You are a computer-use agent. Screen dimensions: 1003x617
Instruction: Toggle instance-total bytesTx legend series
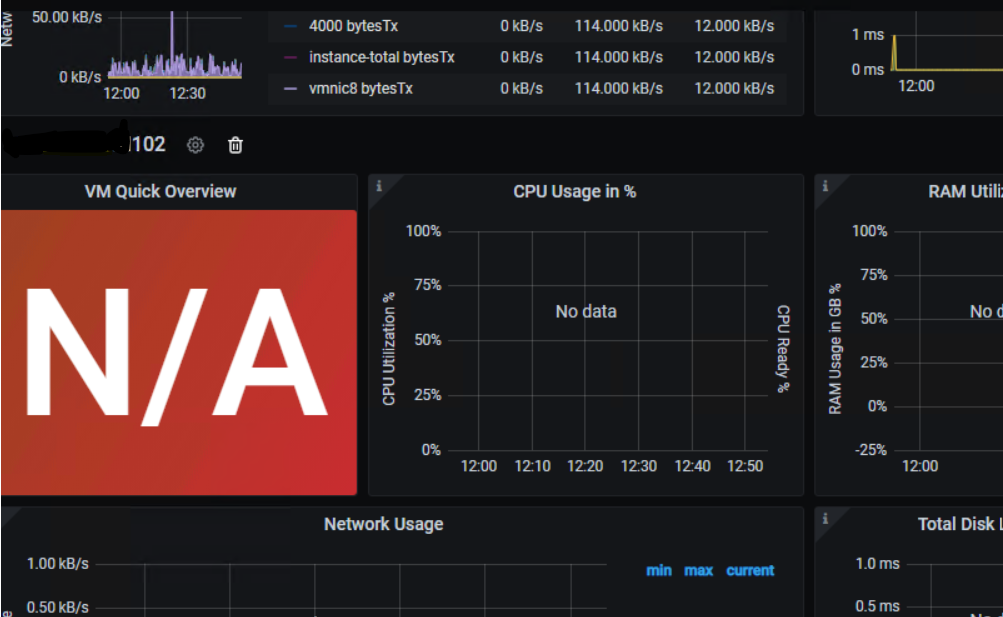pos(381,58)
